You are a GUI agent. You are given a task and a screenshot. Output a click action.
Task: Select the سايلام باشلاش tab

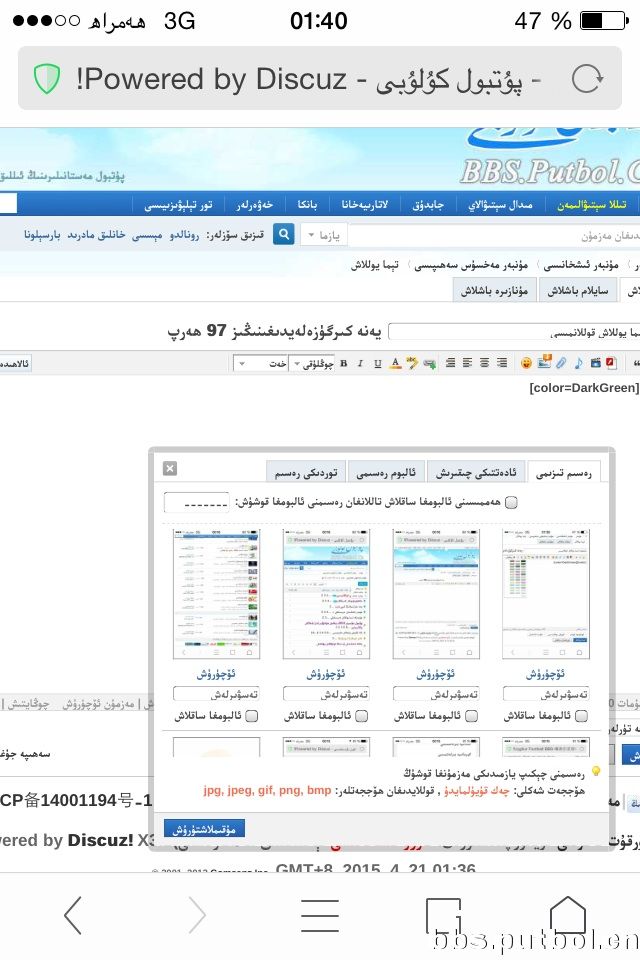pyautogui.click(x=578, y=290)
